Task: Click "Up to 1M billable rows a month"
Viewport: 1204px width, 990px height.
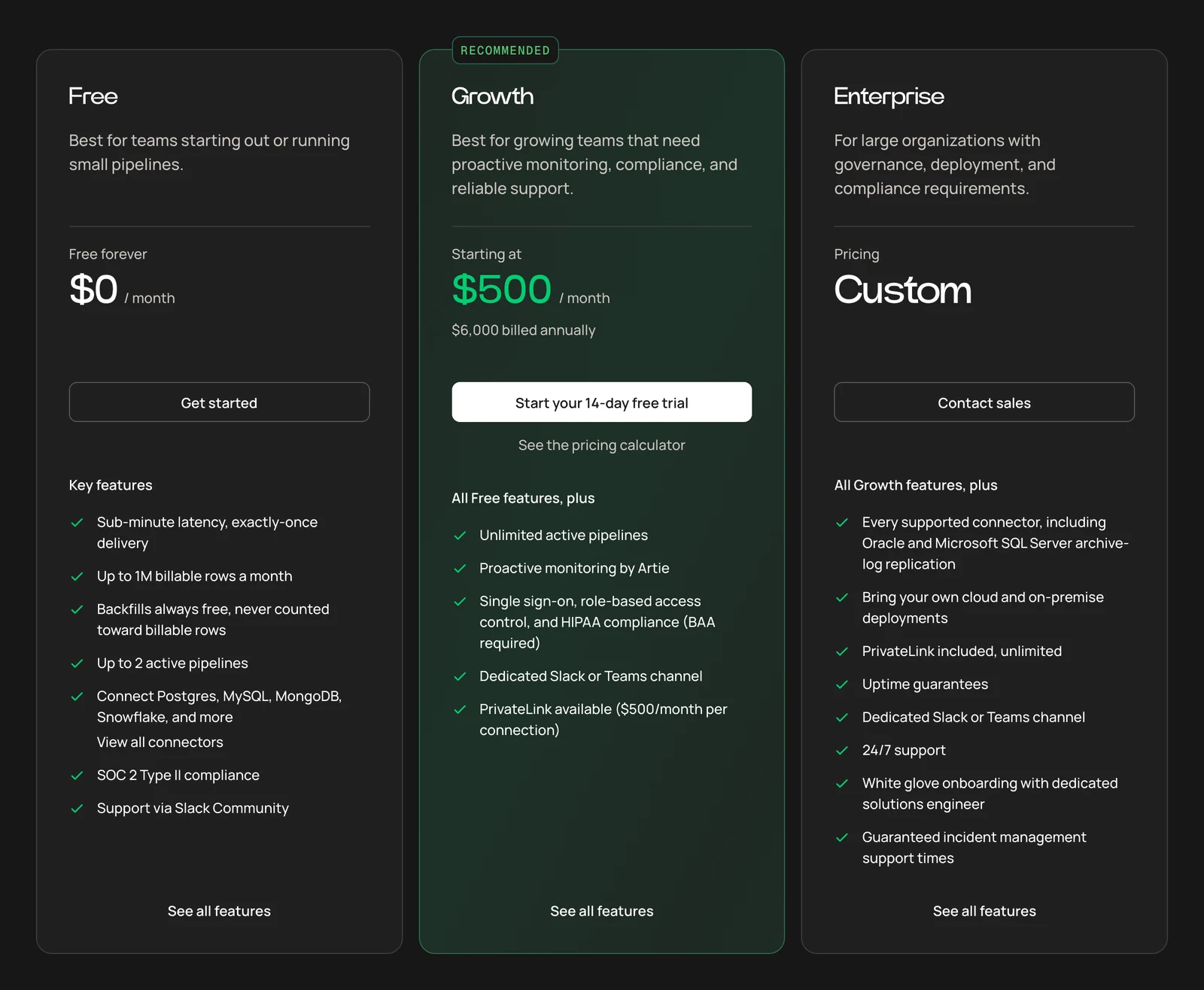Action: tap(195, 576)
